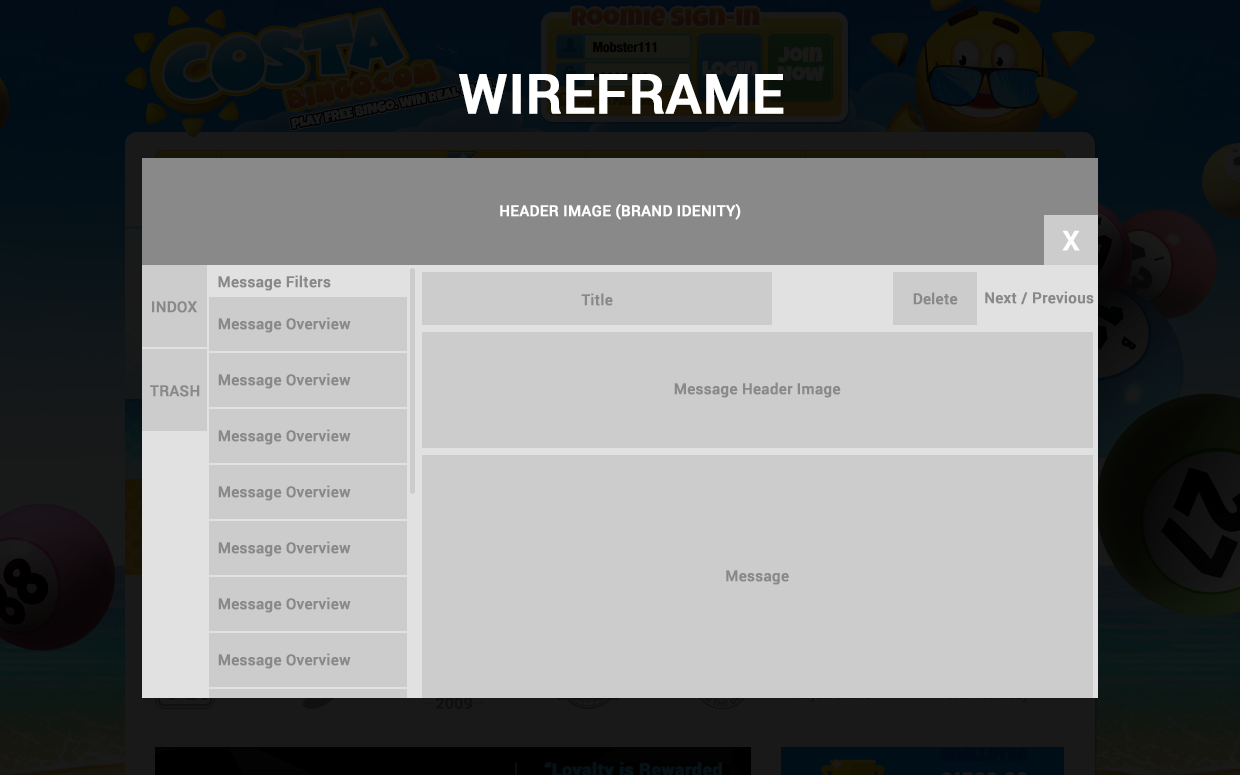Select the first Message Overview item

308,324
